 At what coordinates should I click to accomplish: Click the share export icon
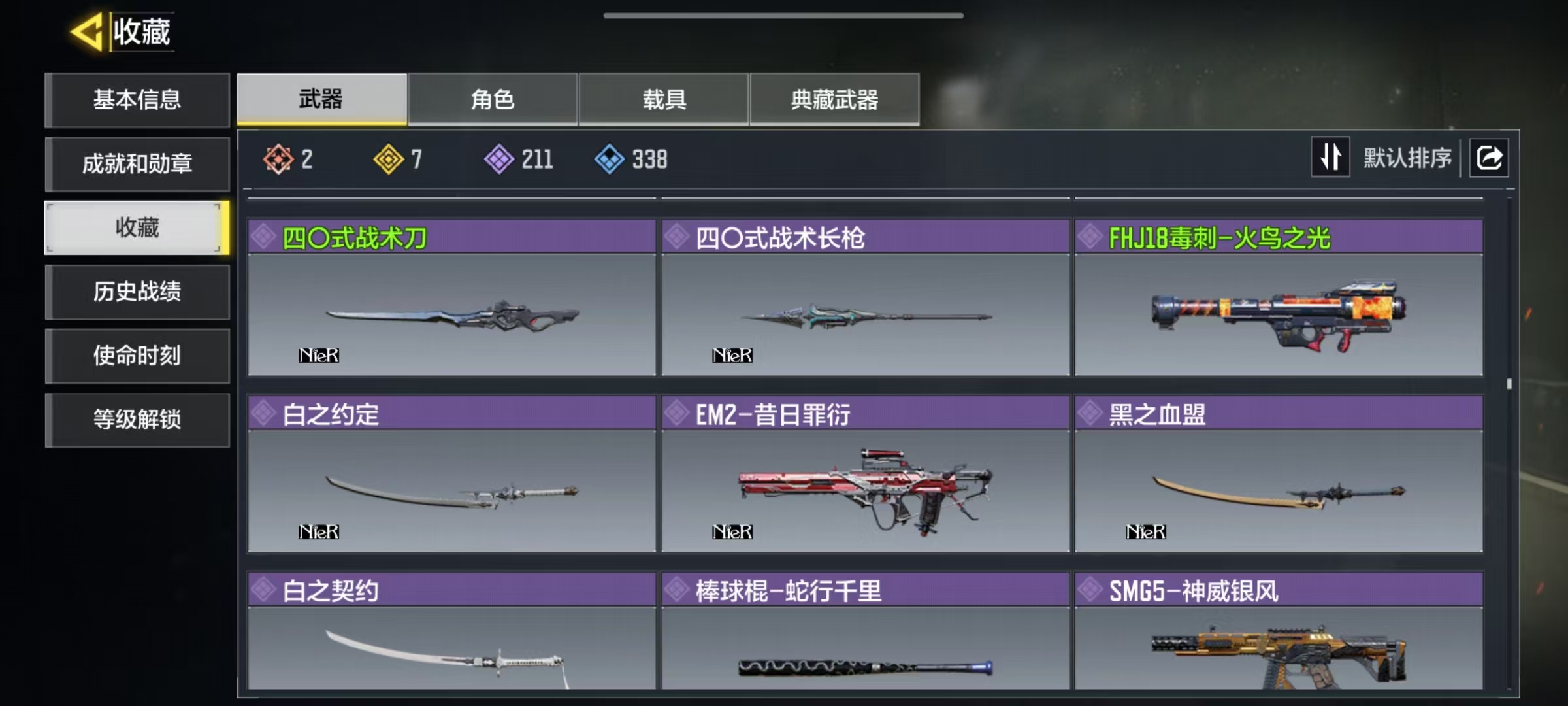1489,158
